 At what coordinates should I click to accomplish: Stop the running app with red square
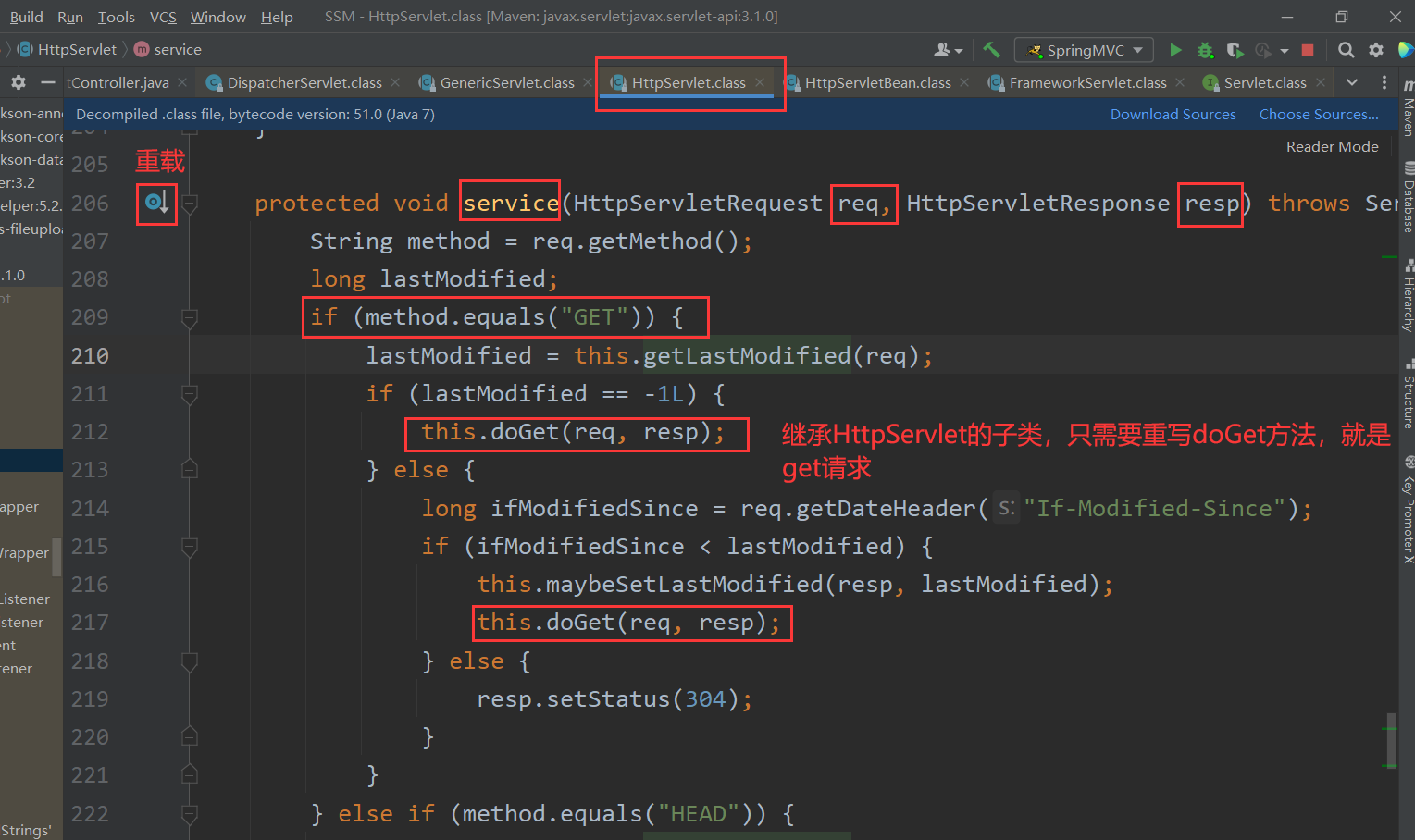point(1308,50)
